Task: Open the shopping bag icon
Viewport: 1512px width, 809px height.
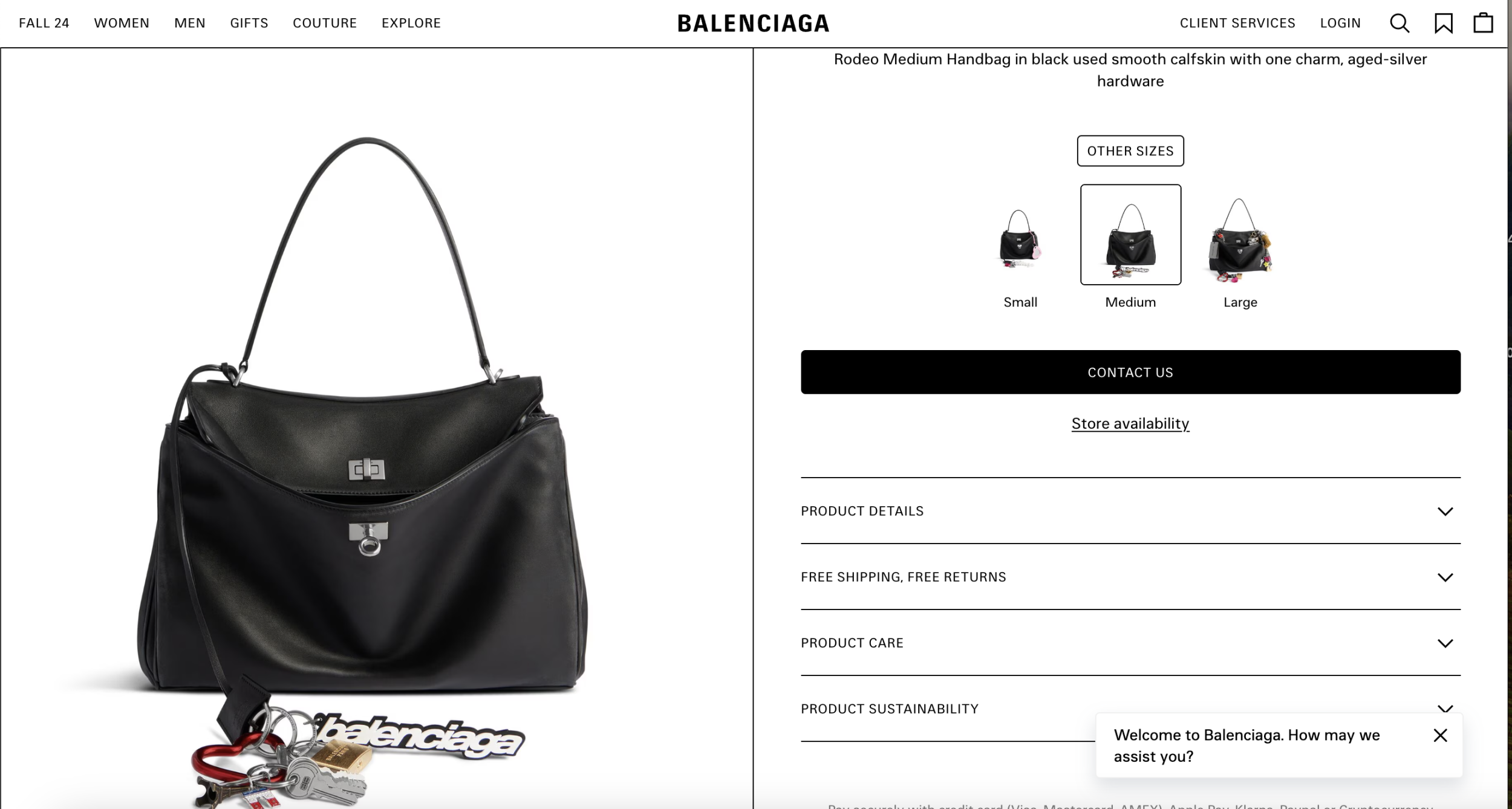Action: coord(1483,23)
